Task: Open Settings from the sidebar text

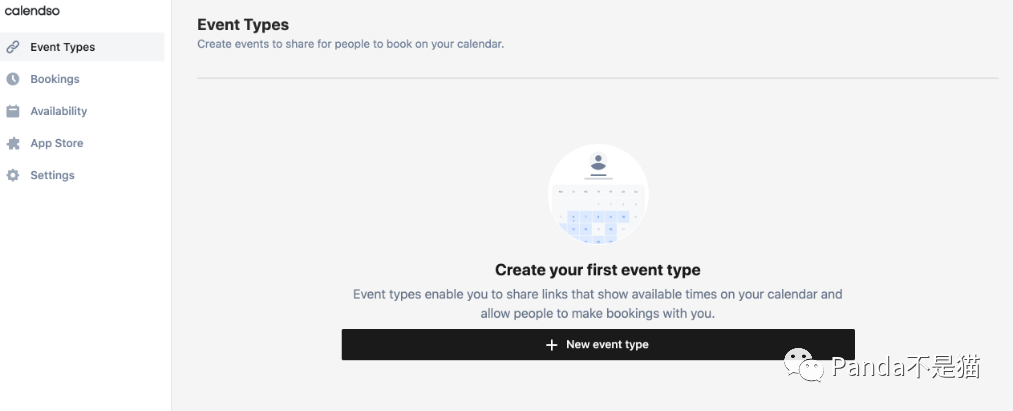Action: coord(52,175)
